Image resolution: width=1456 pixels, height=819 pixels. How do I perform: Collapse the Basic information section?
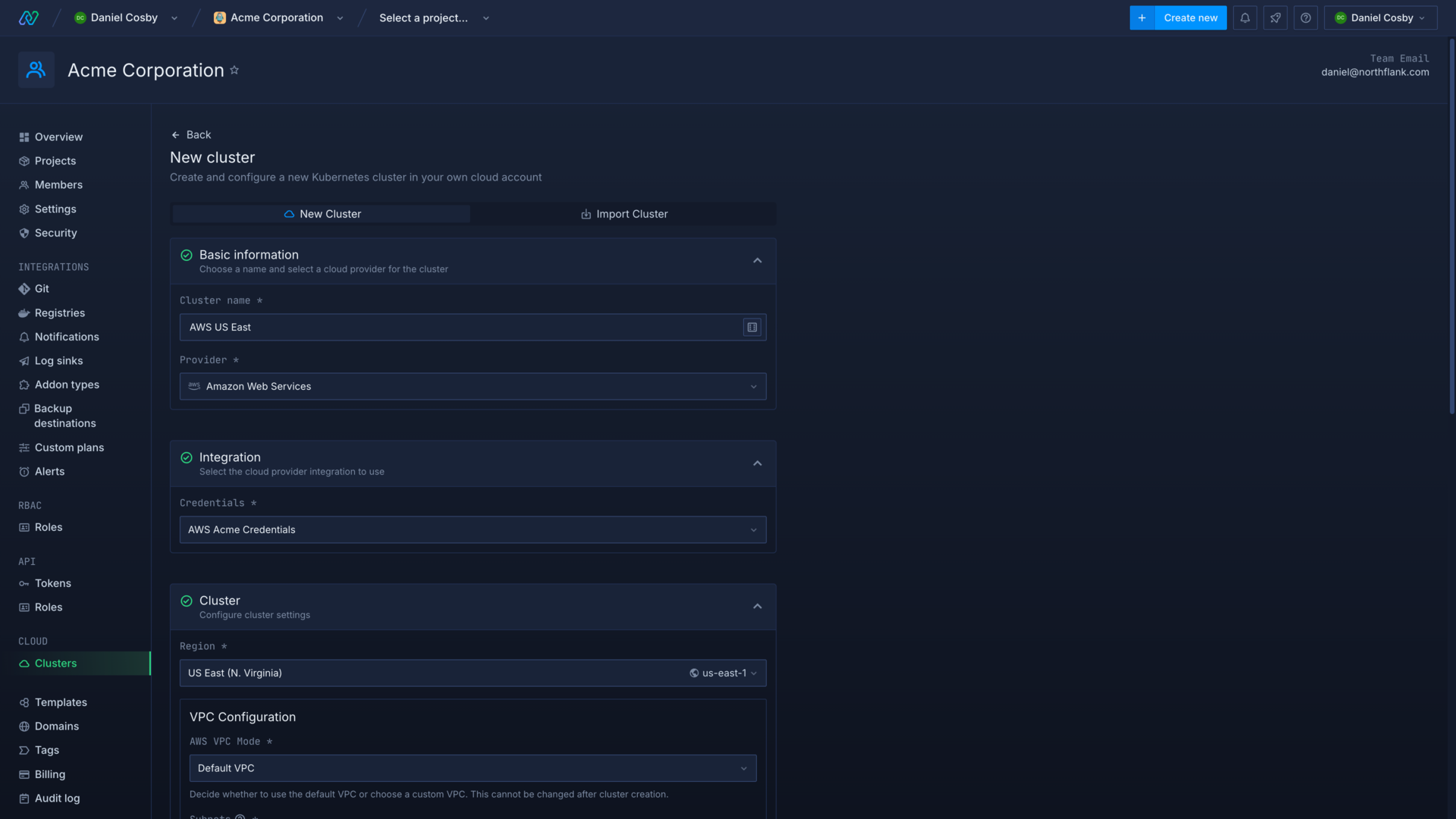pyautogui.click(x=757, y=261)
